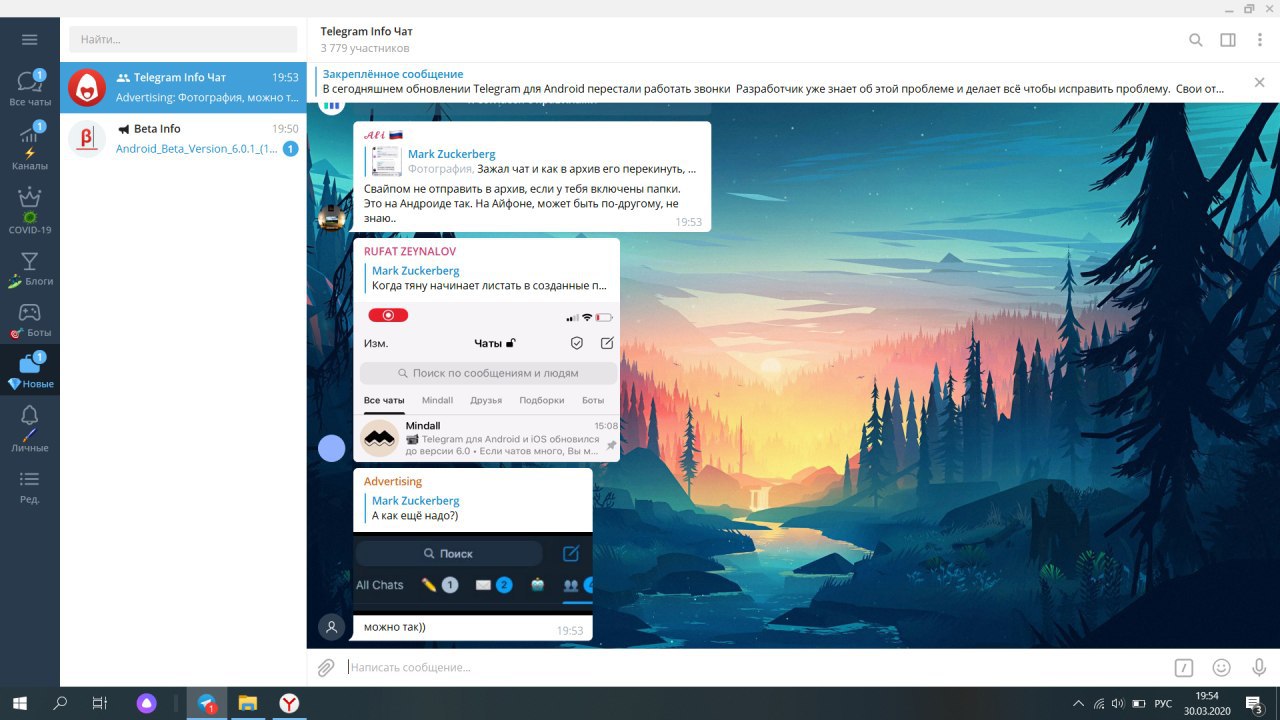
Task: Open the Beta Info channel
Action: [x=183, y=139]
